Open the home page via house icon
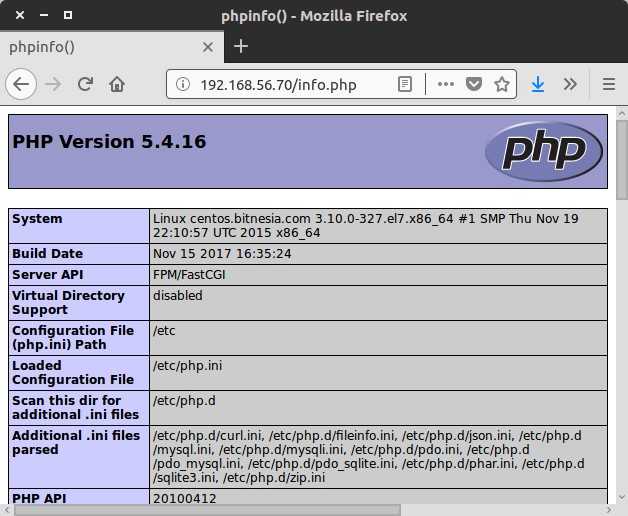Image resolution: width=628 pixels, height=516 pixels. 117,84
